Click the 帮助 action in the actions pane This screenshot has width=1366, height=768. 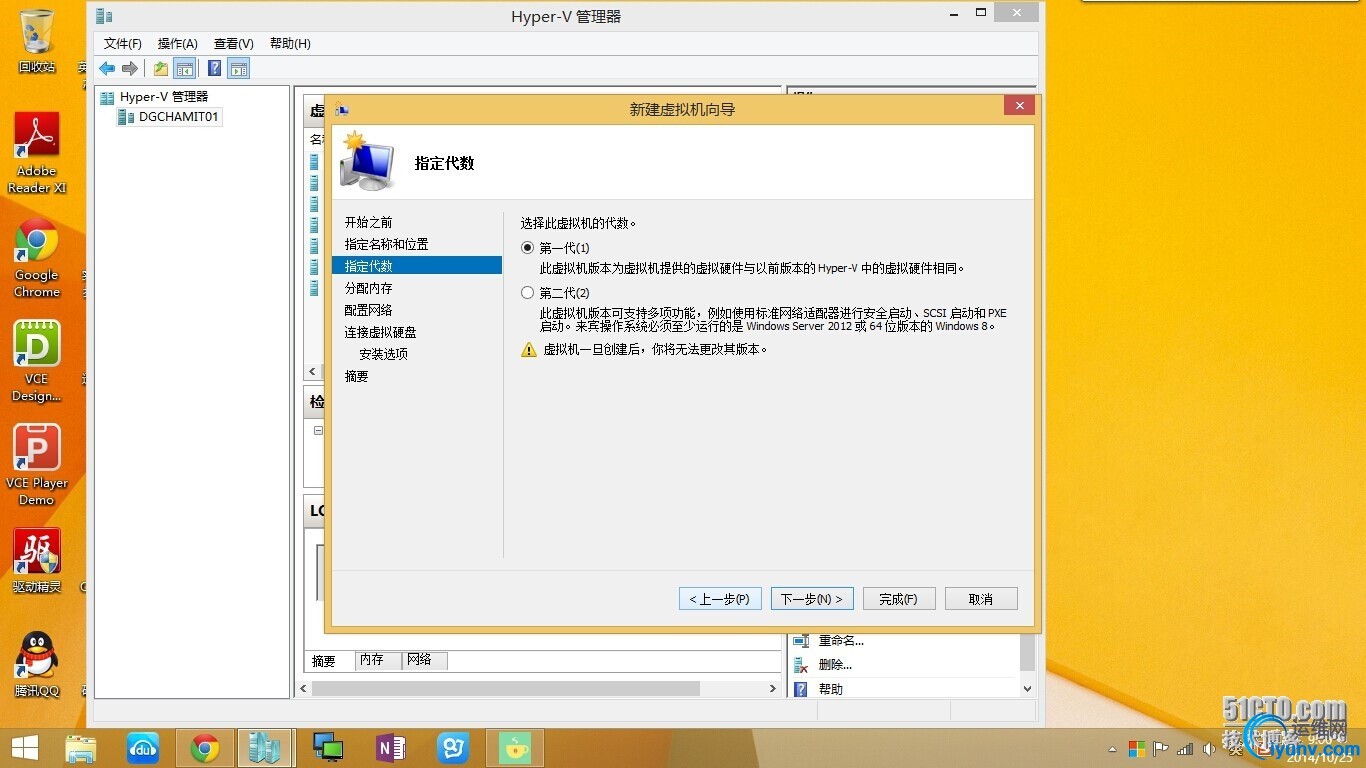(831, 689)
